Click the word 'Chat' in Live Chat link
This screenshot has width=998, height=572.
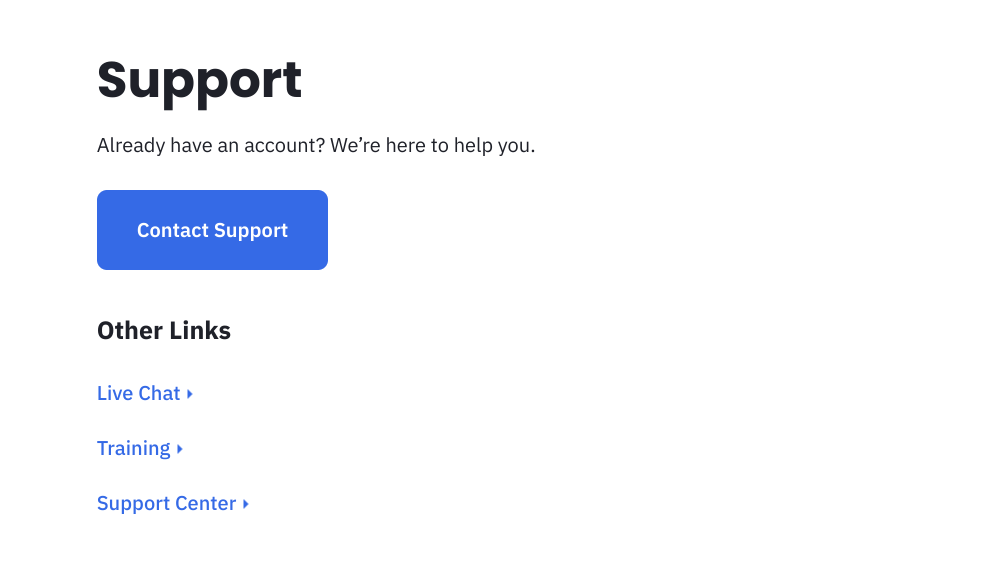160,393
